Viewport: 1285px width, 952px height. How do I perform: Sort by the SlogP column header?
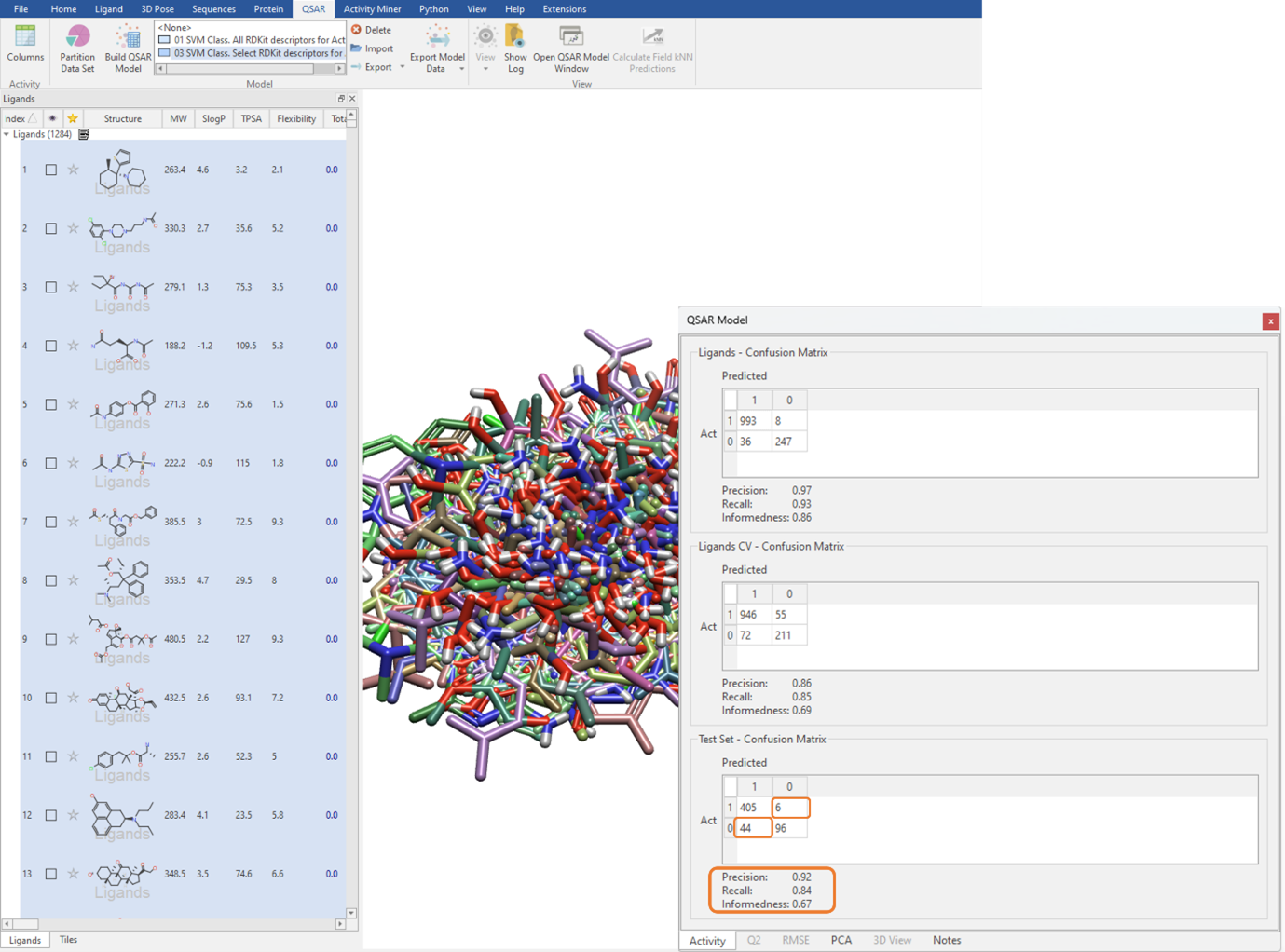(213, 118)
